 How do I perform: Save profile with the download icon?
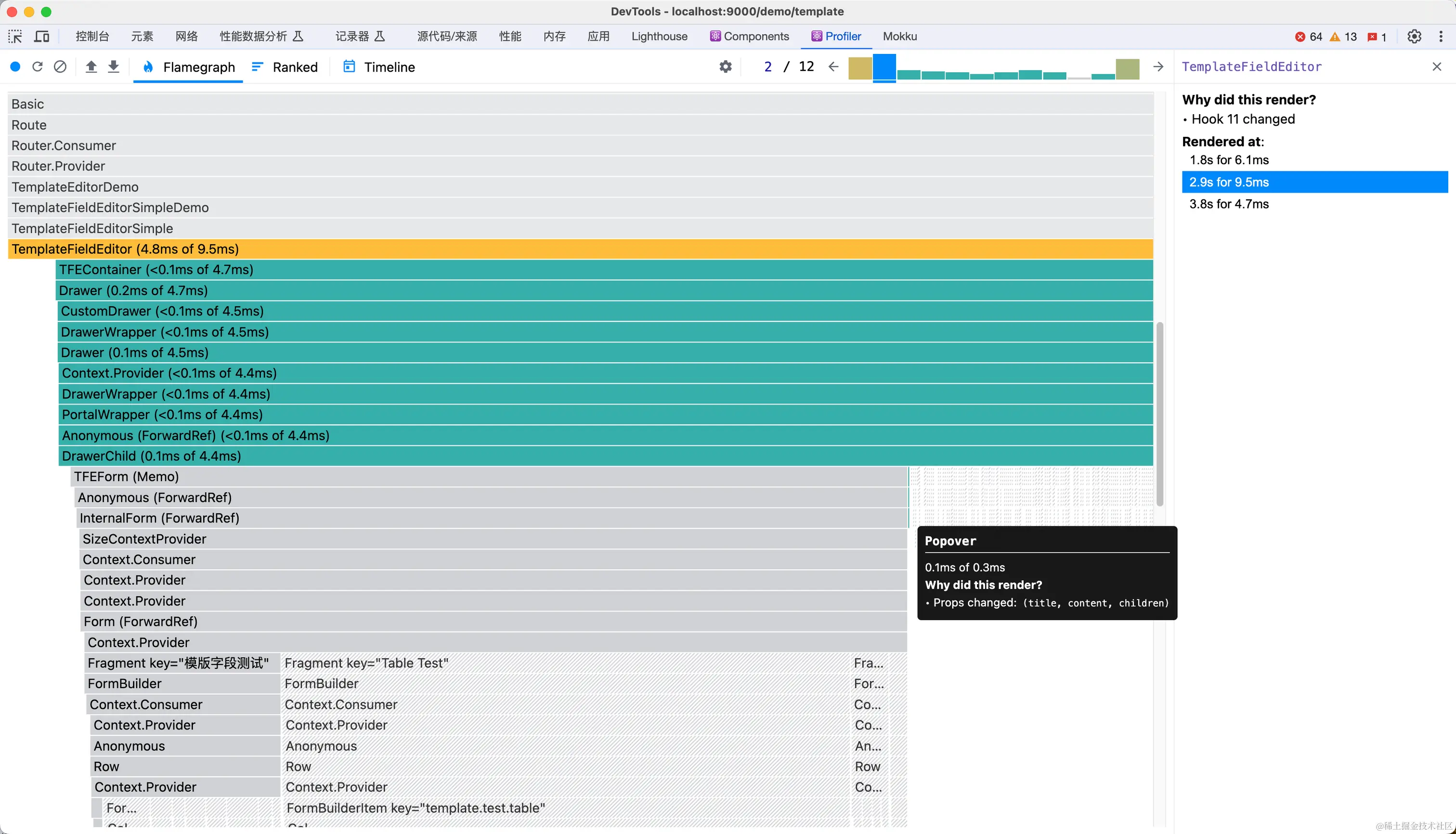pyautogui.click(x=114, y=67)
